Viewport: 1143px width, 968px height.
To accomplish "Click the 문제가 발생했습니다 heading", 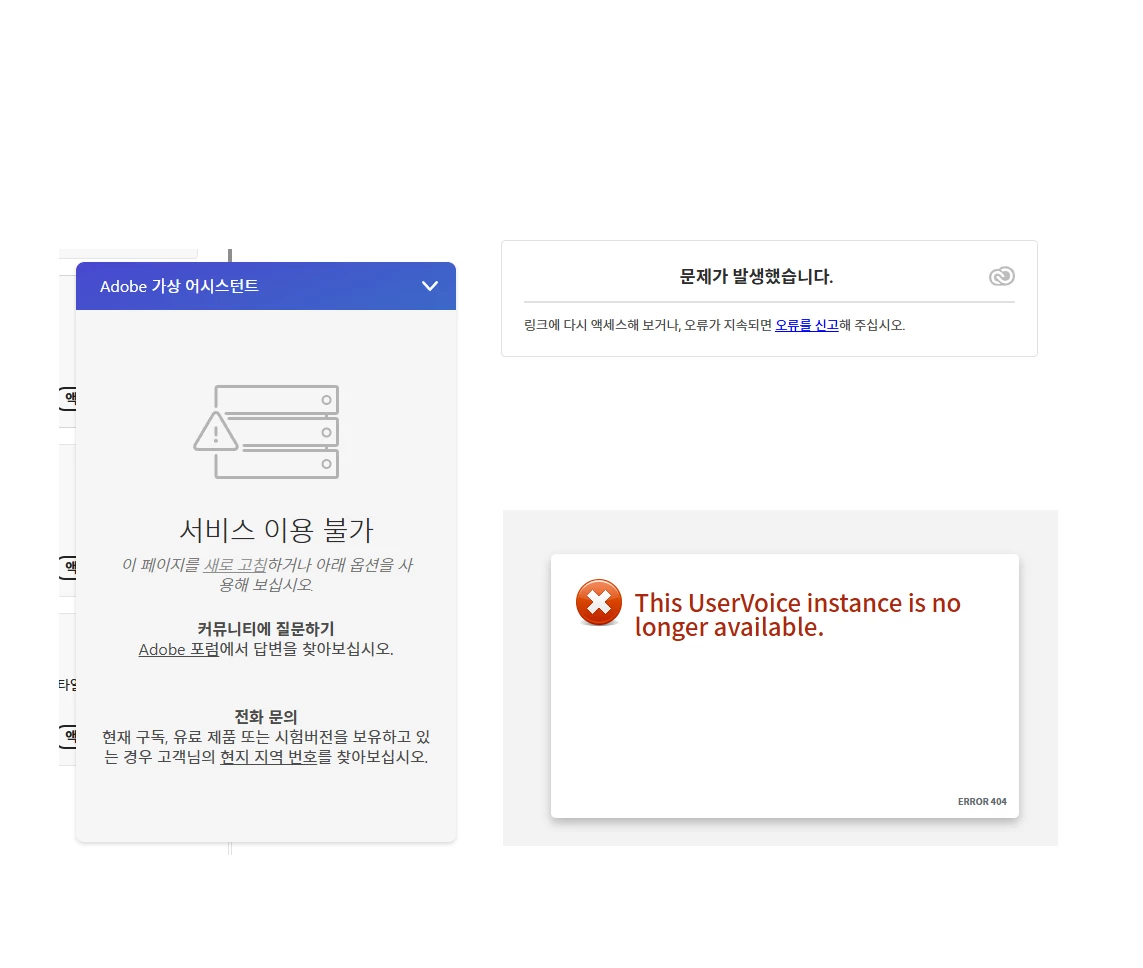I will 756,276.
